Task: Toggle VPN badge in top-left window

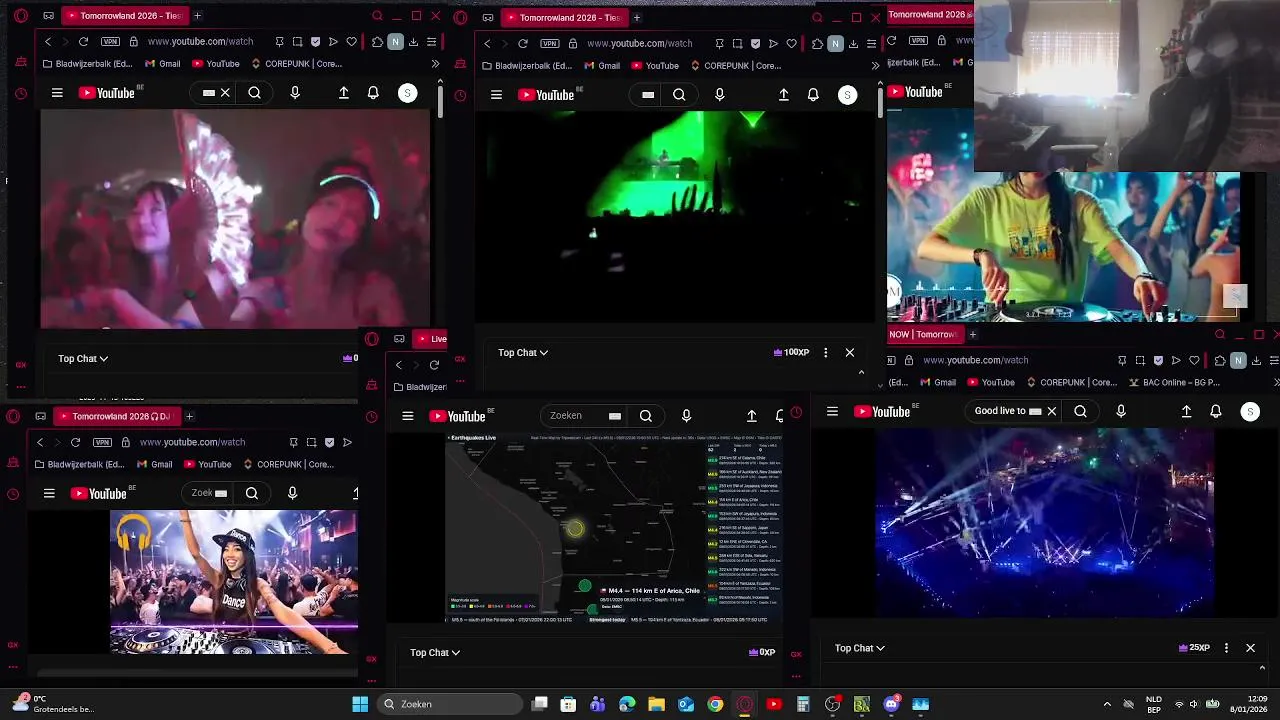Action: (110, 42)
